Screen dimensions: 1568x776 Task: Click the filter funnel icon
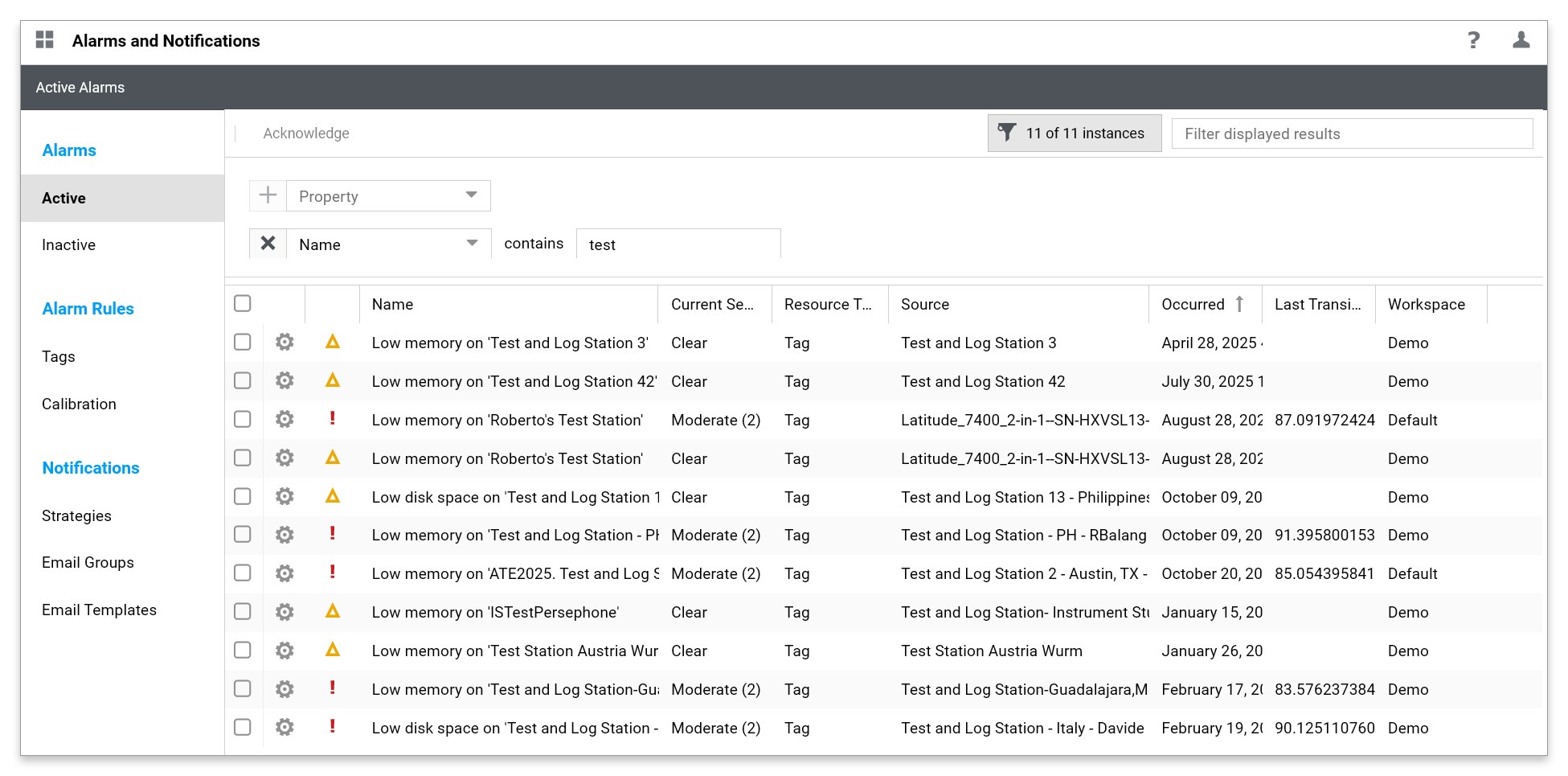1006,133
